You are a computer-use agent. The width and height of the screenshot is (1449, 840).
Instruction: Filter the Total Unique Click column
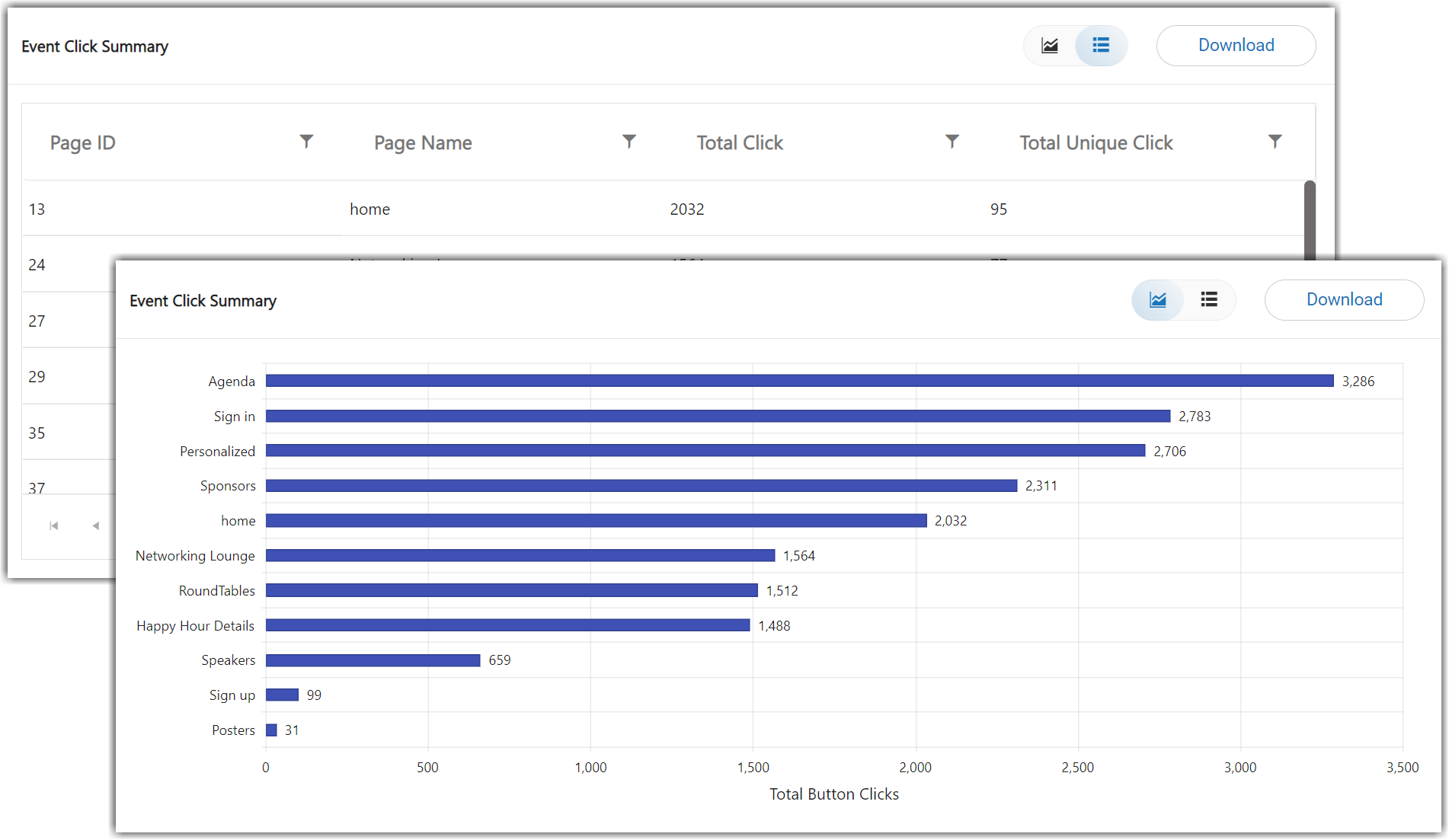(1275, 142)
